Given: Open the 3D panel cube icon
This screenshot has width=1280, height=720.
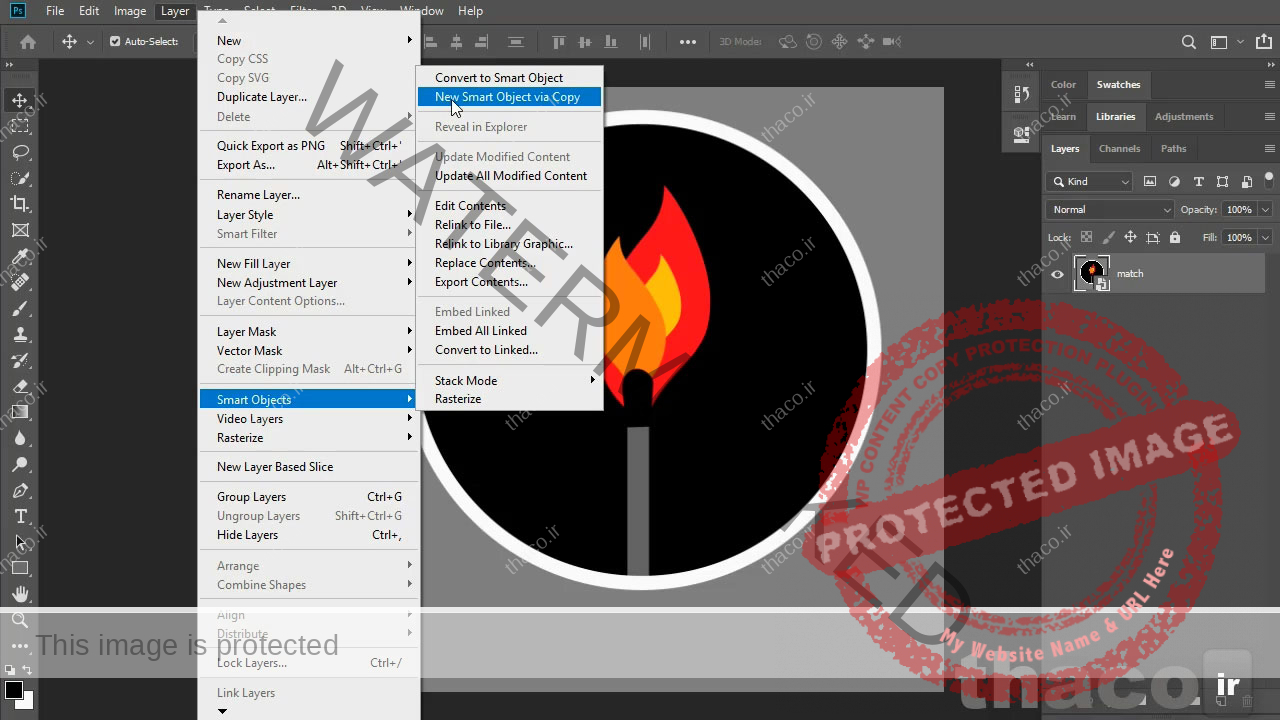Looking at the screenshot, I should 1021,132.
